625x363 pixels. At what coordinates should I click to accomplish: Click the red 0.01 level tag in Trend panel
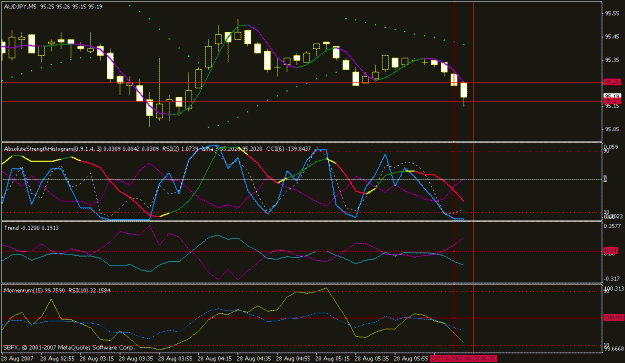(x=611, y=251)
